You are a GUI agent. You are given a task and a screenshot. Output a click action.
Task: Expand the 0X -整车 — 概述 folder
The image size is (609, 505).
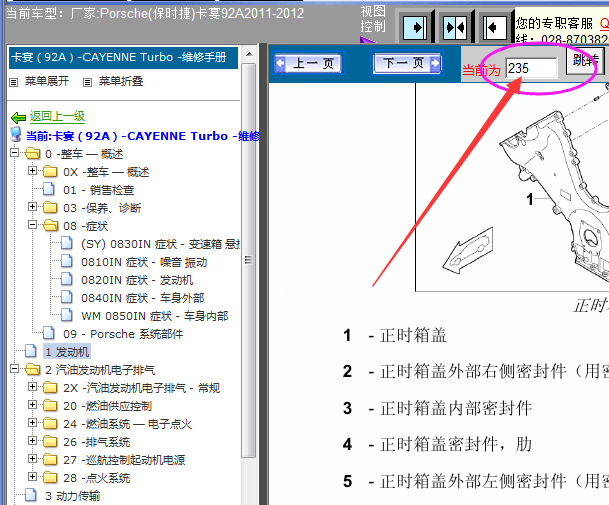(x=33, y=171)
